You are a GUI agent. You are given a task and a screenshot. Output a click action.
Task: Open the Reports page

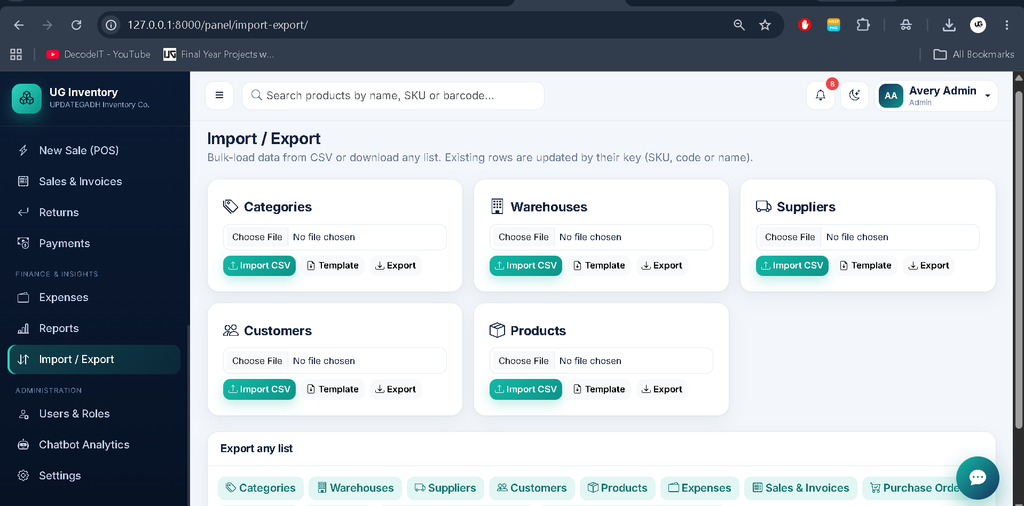[x=94, y=328]
